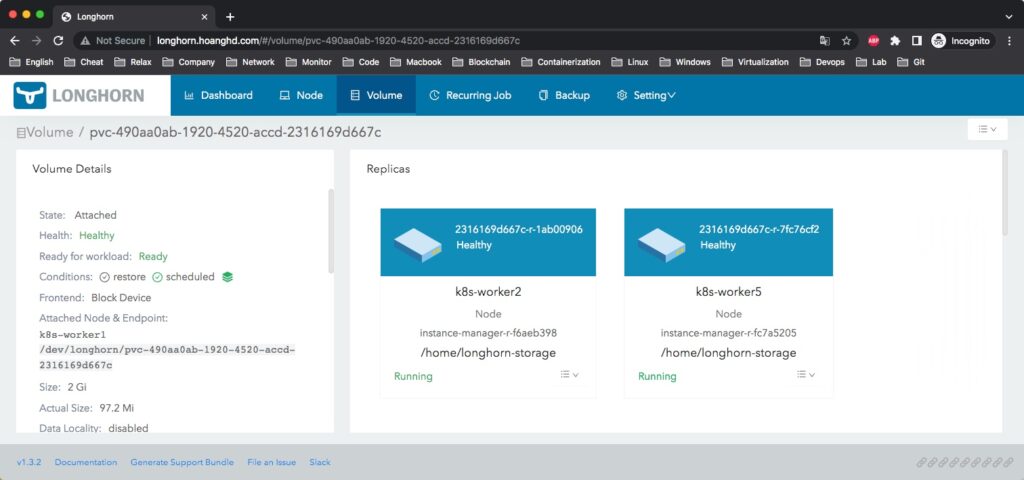Open the Cheat bookmarks folder
1024x480 pixels.
[84, 62]
